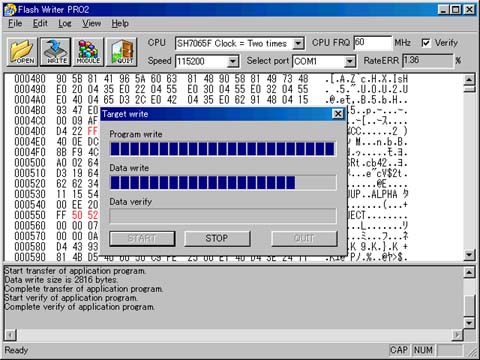The height and width of the screenshot is (360, 480).
Task: Open the Edit menu
Action: click(40, 24)
